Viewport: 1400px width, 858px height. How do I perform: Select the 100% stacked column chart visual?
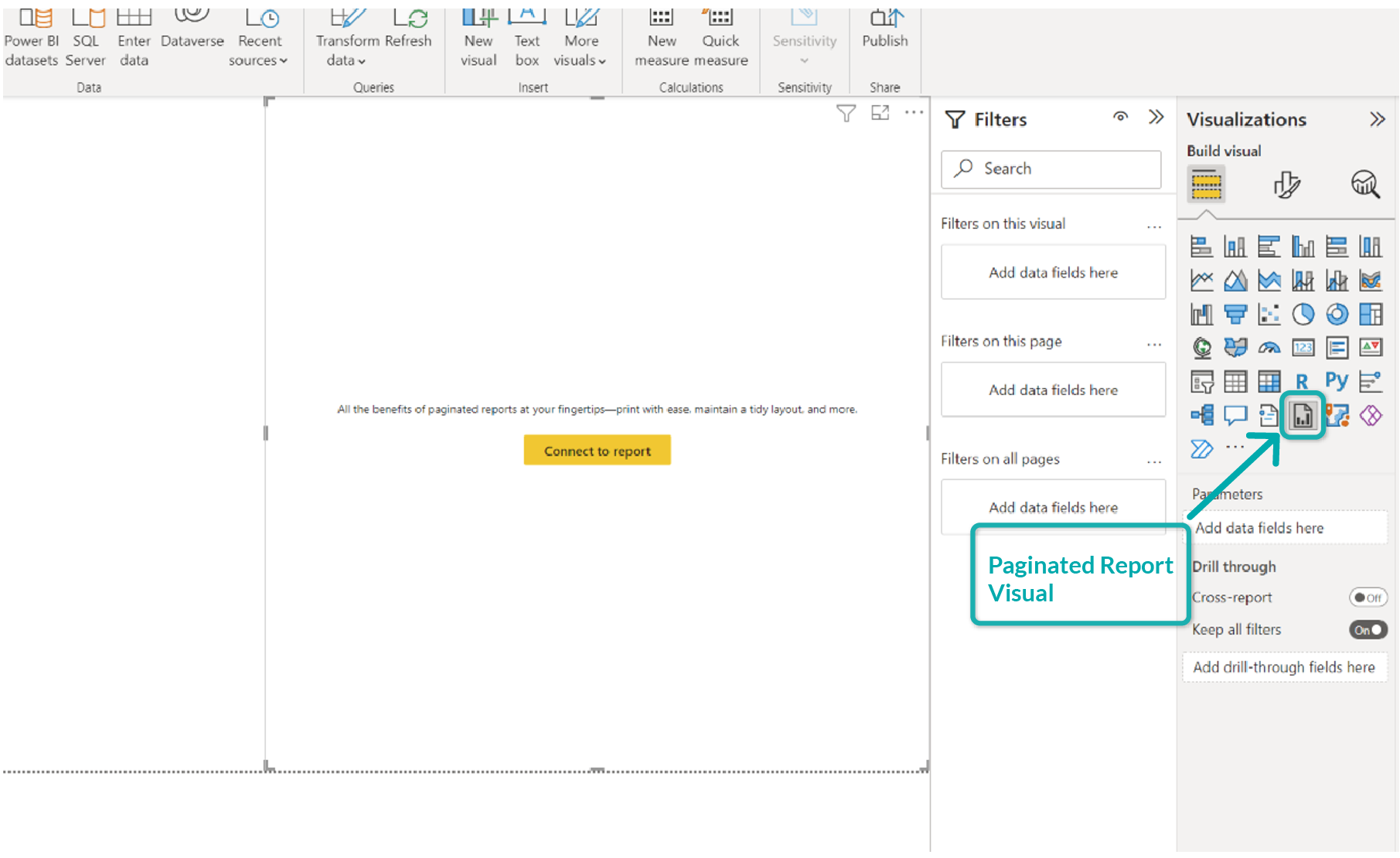coord(1371,247)
